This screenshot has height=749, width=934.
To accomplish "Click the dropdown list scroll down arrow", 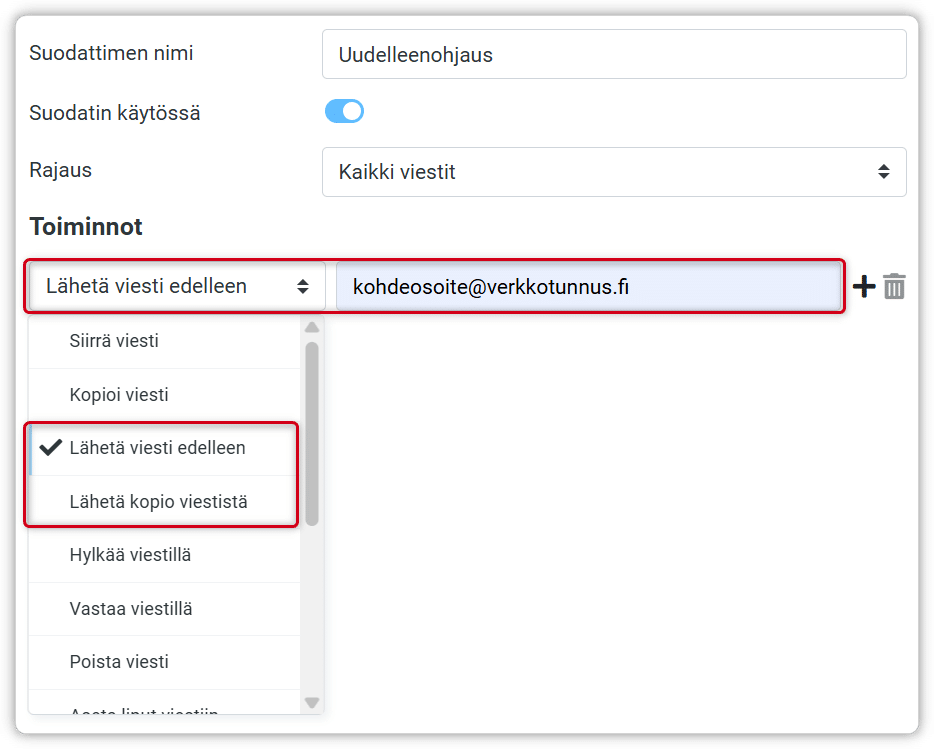I will [311, 703].
